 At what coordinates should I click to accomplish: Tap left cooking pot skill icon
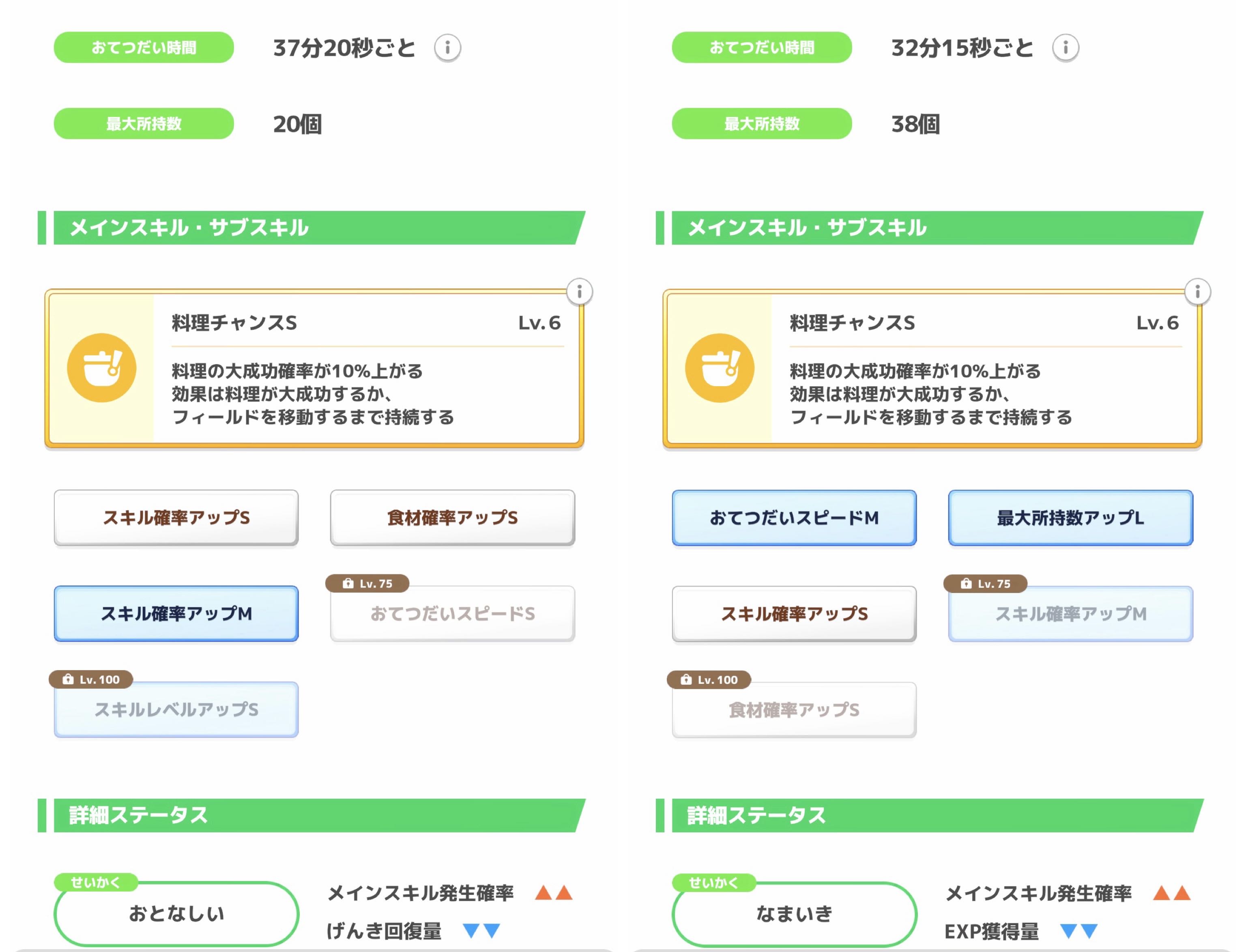pyautogui.click(x=101, y=368)
